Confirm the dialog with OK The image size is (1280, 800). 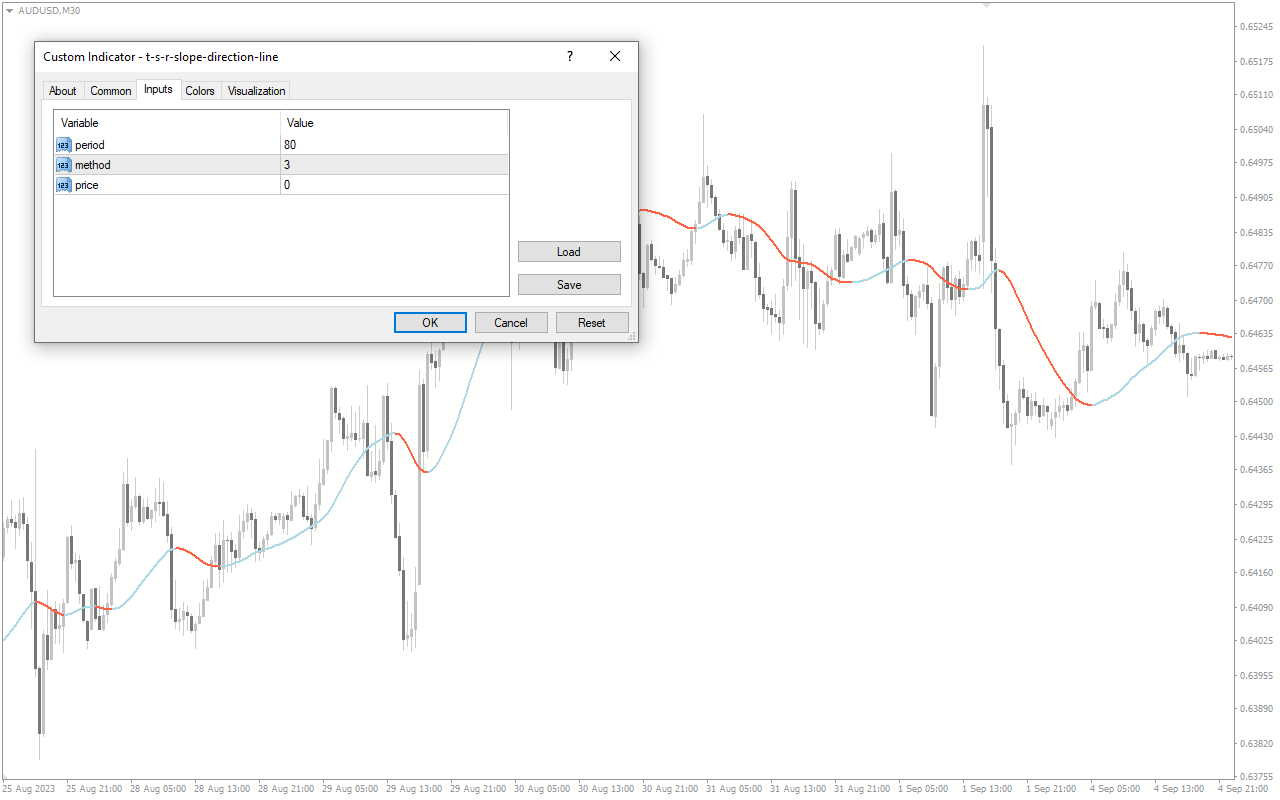pyautogui.click(x=430, y=323)
